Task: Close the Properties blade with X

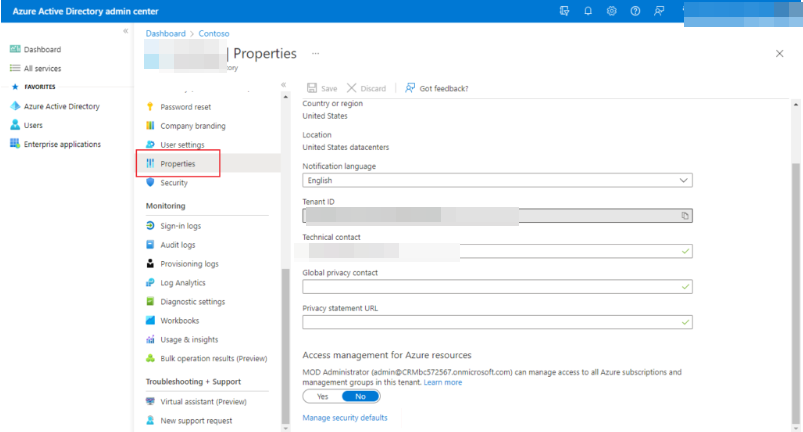Action: (779, 53)
